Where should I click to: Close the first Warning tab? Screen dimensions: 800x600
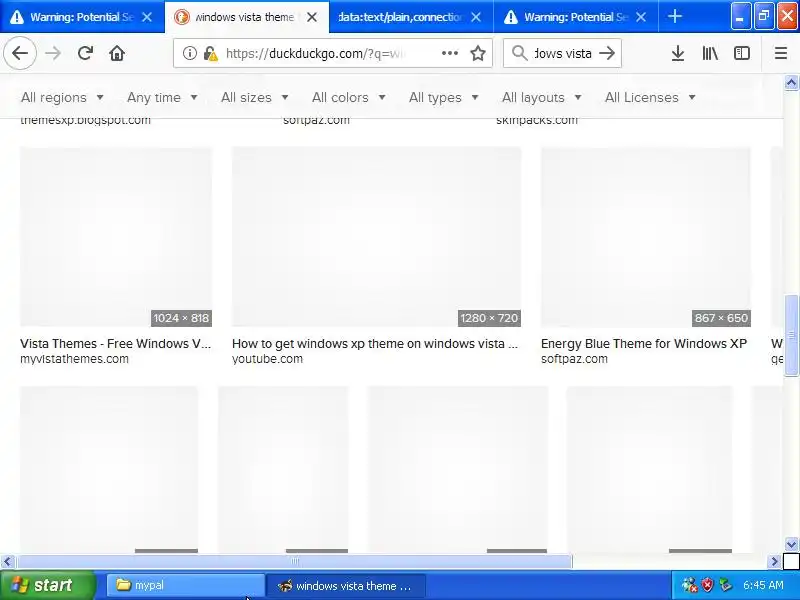click(x=147, y=17)
